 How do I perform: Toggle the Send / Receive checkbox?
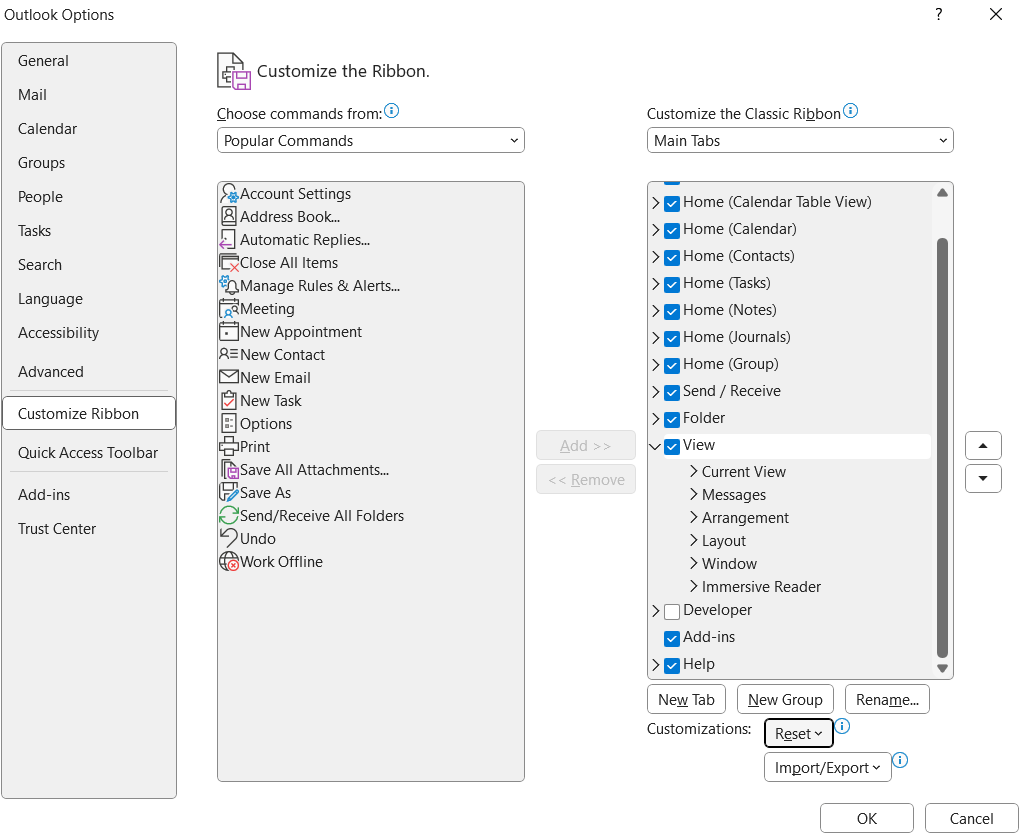coord(672,392)
